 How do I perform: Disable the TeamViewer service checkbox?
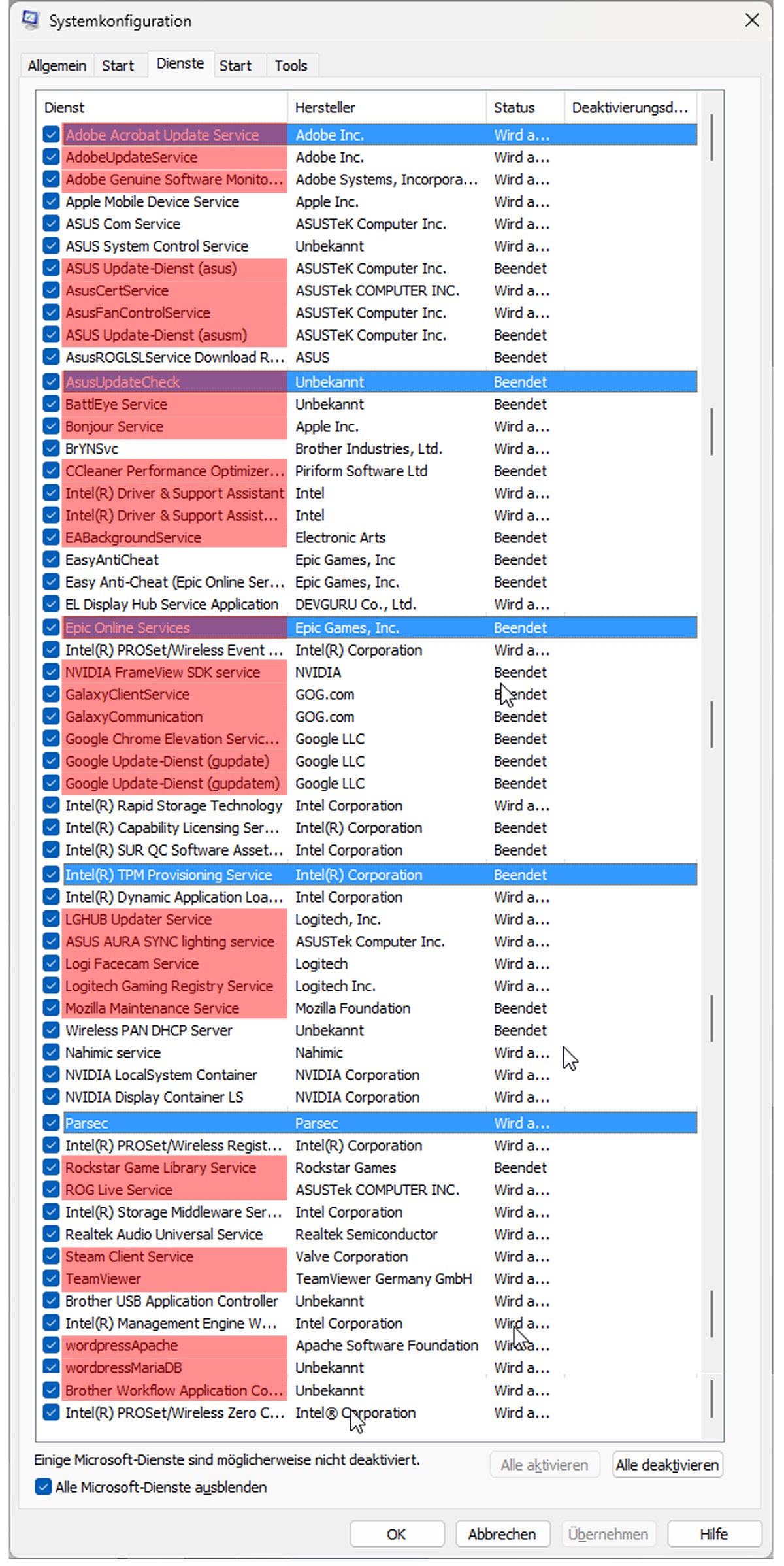point(51,1278)
